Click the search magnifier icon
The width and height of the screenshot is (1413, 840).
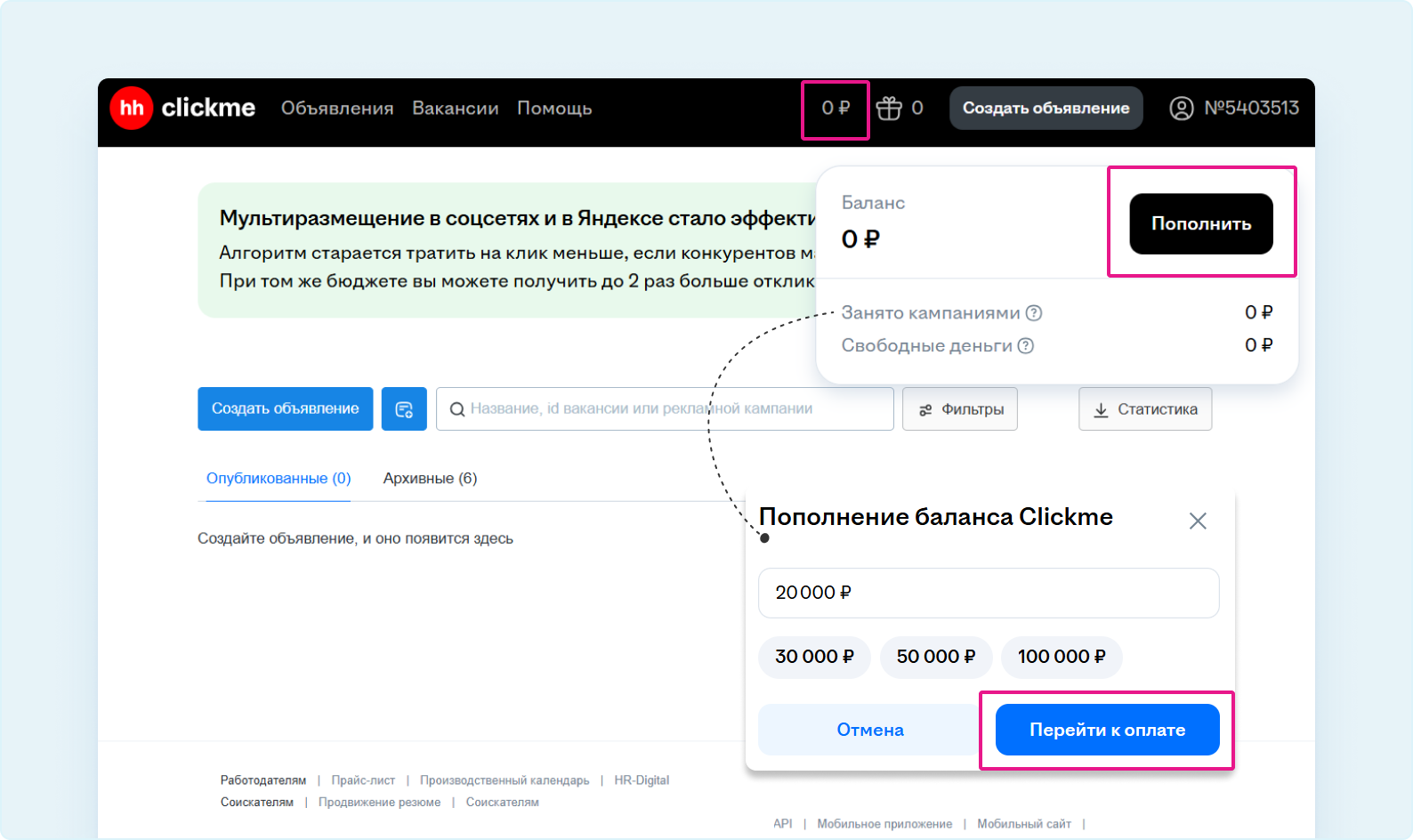click(457, 409)
